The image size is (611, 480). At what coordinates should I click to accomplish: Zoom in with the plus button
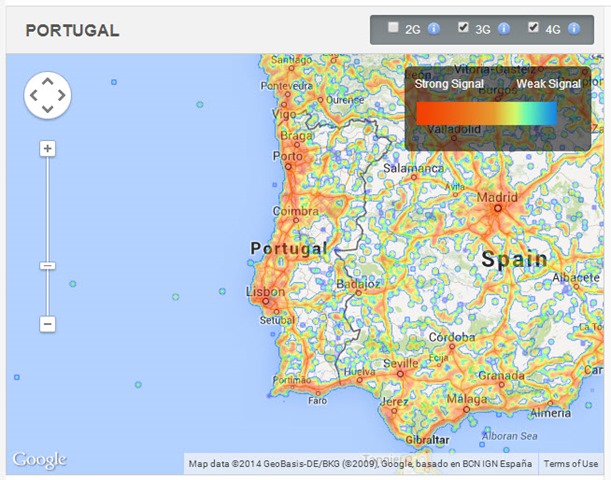(48, 148)
